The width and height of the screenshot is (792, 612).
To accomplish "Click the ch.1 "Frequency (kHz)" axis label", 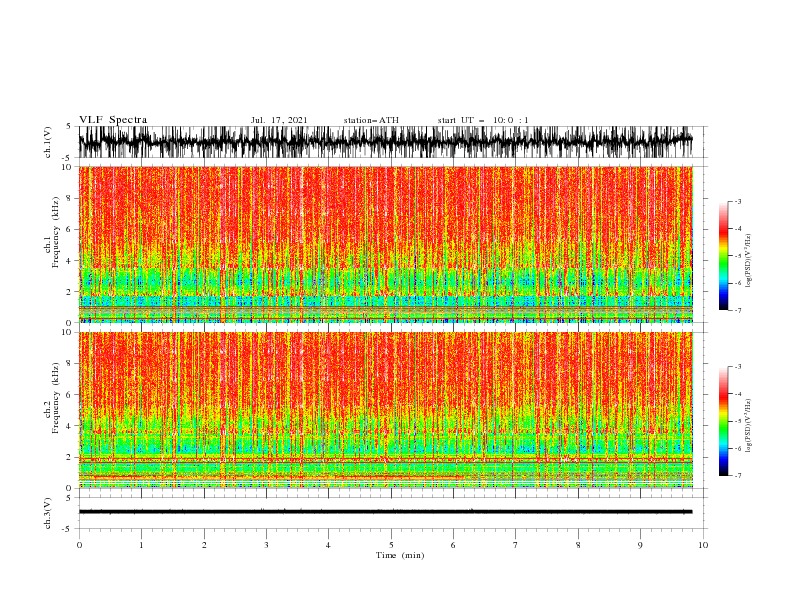I will 56,232.
